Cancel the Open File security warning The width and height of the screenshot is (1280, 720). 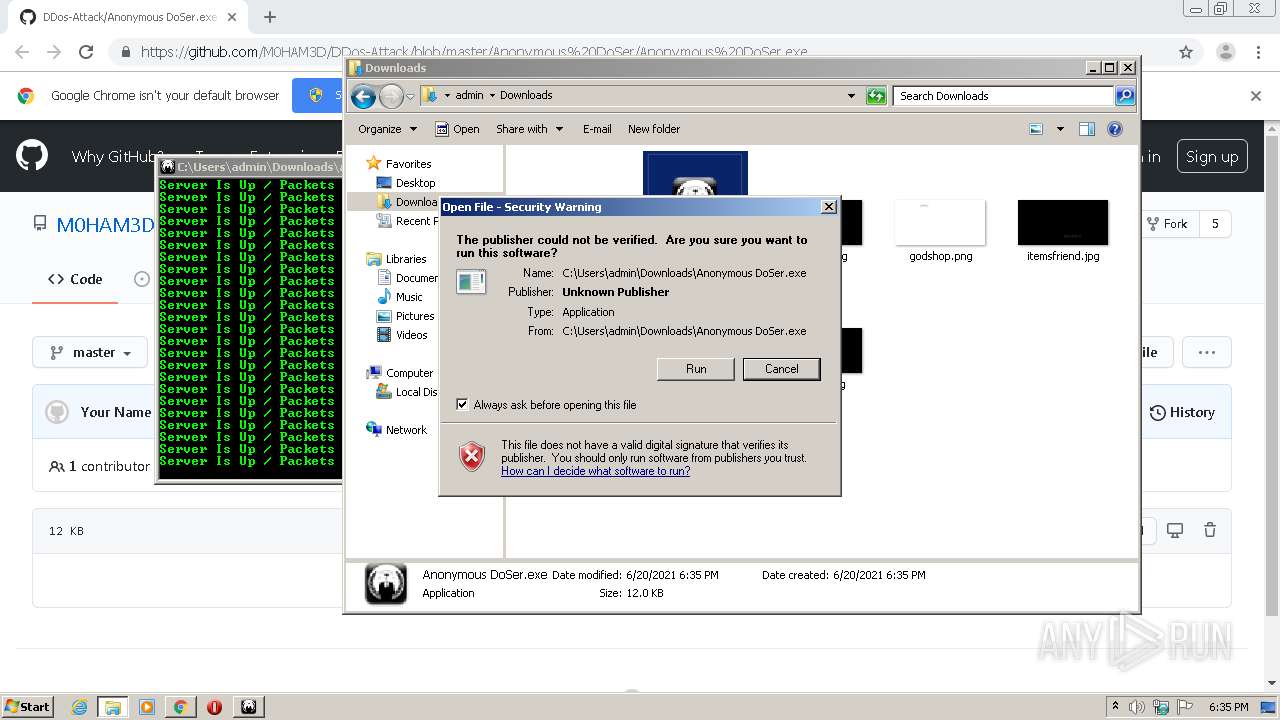pos(781,369)
